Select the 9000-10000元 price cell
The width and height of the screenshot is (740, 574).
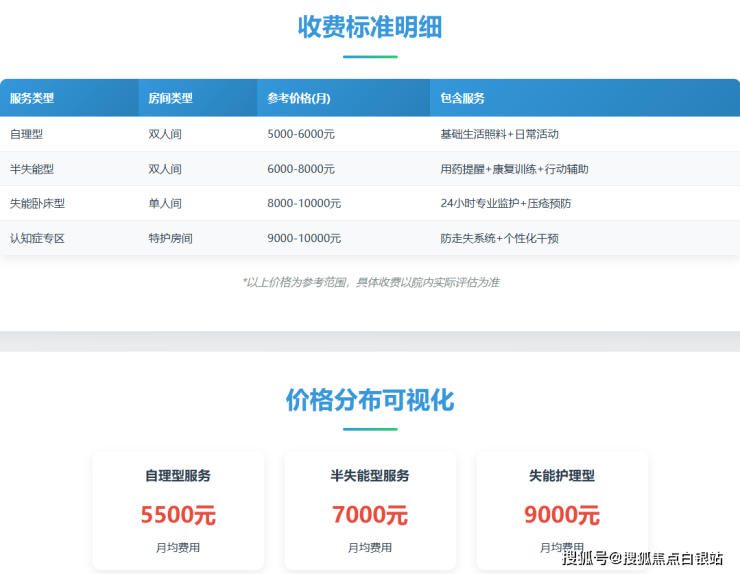[304, 239]
